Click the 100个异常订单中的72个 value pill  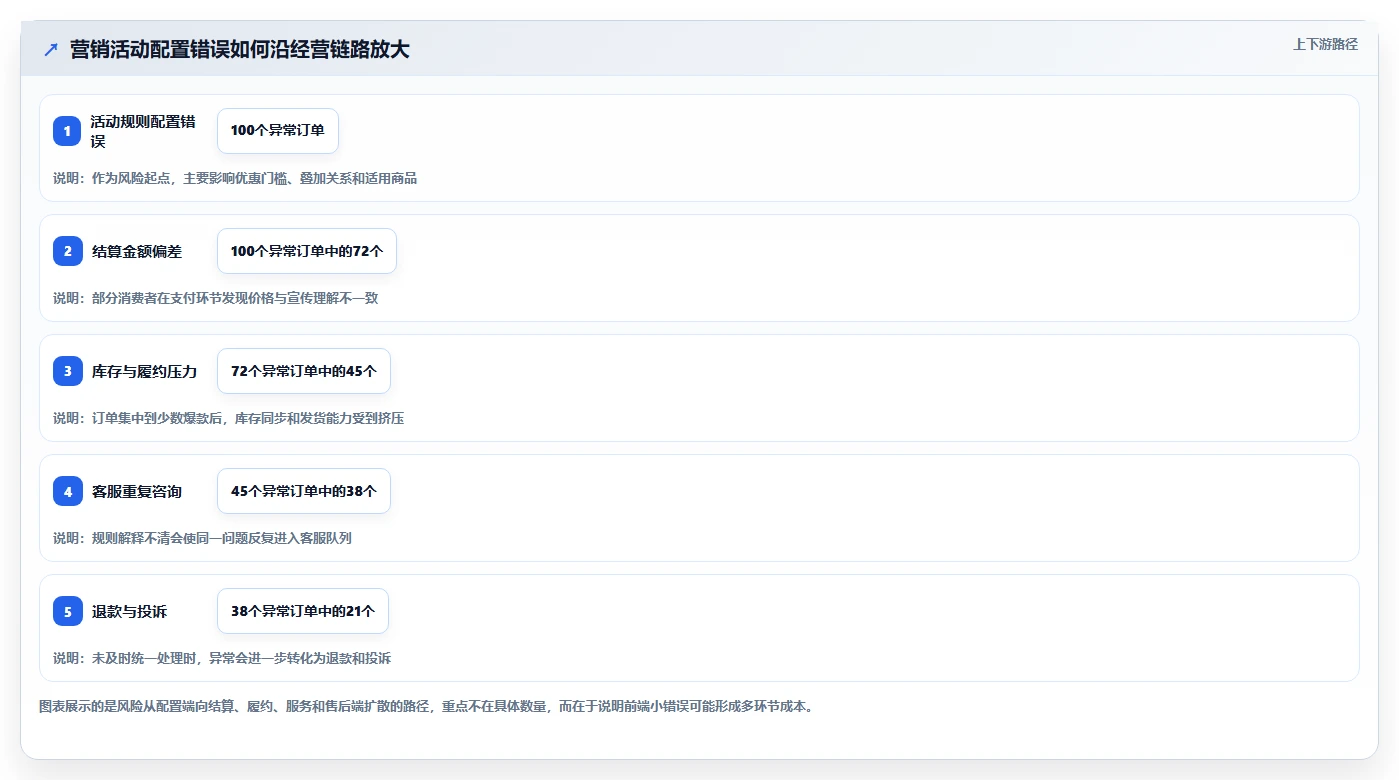pyautogui.click(x=307, y=251)
